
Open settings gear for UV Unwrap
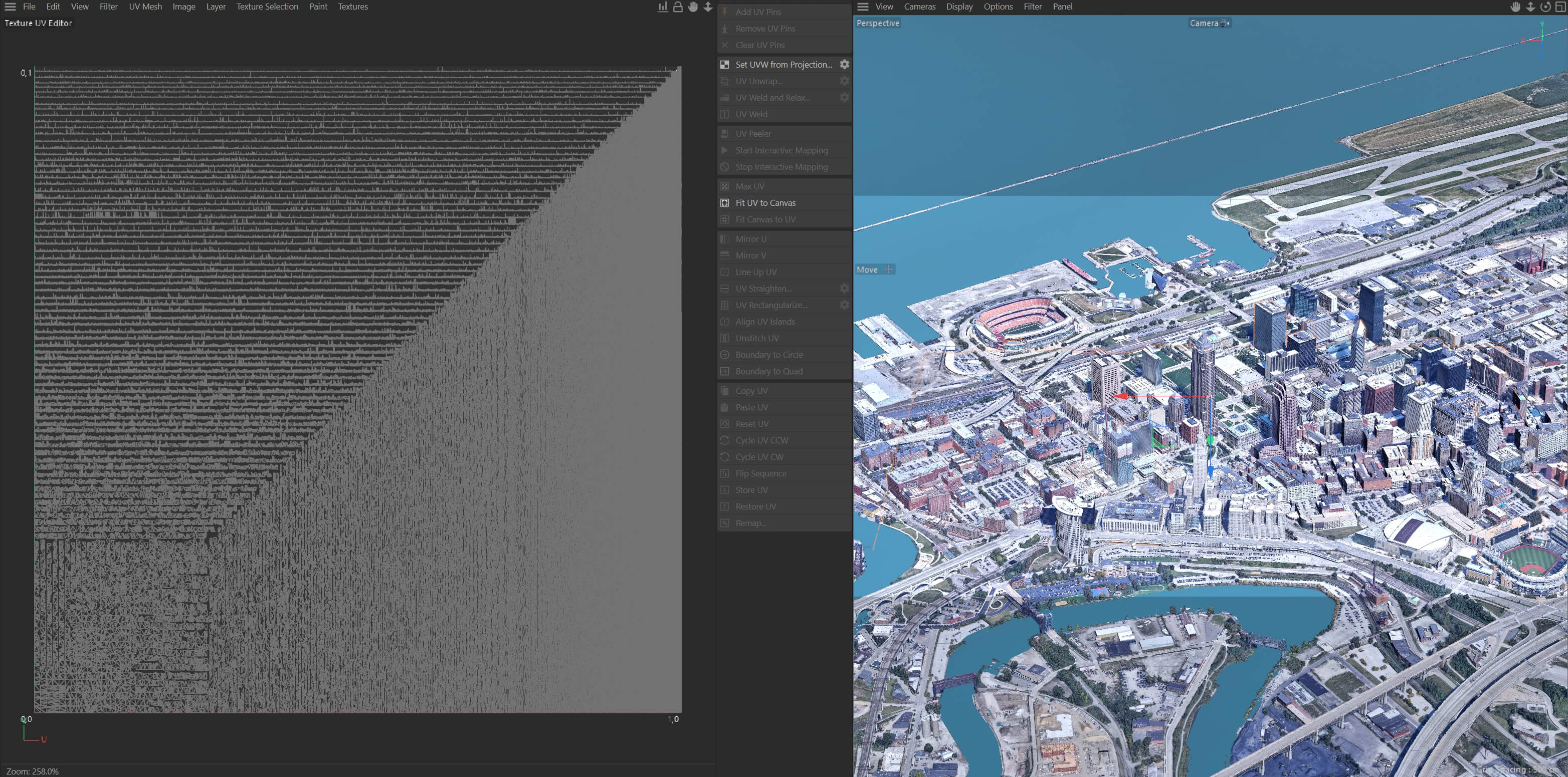844,81
